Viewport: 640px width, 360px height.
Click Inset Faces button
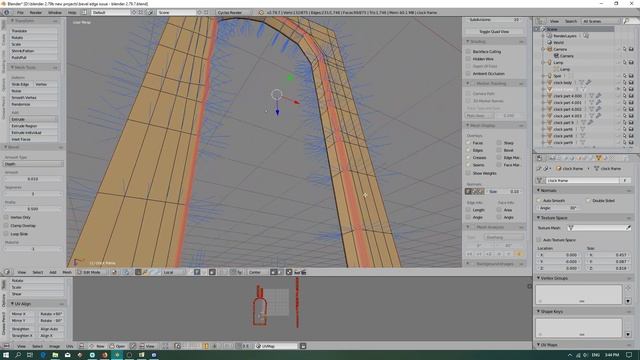click(33, 139)
